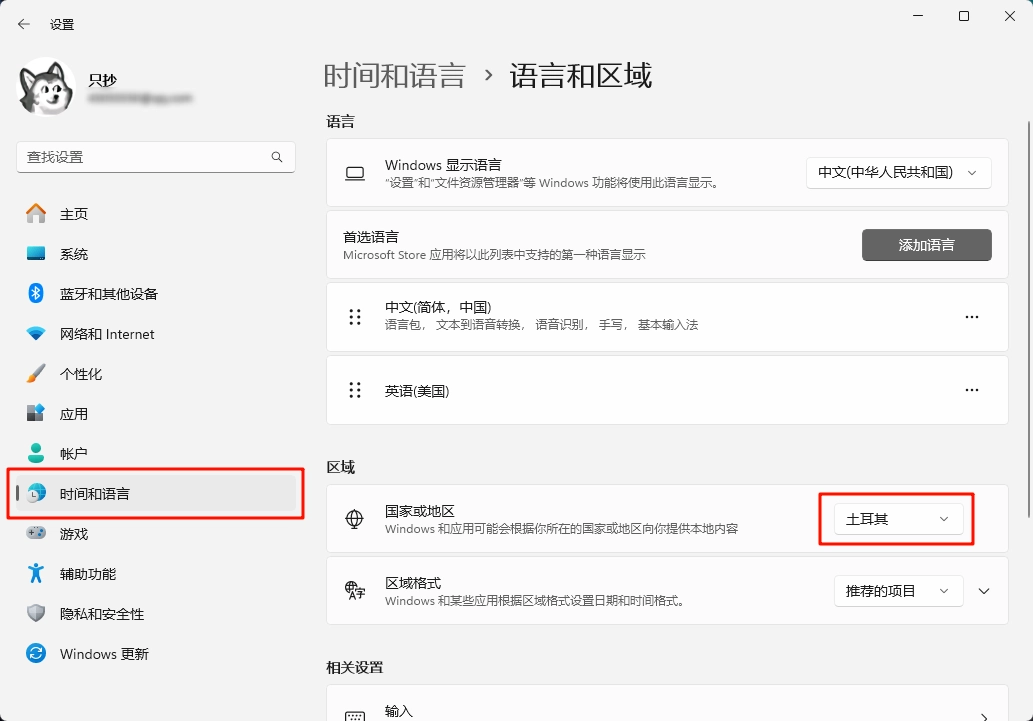The height and width of the screenshot is (721, 1033).
Task: Click drag handle dots beside 中文(简体，中国)
Action: click(x=354, y=317)
